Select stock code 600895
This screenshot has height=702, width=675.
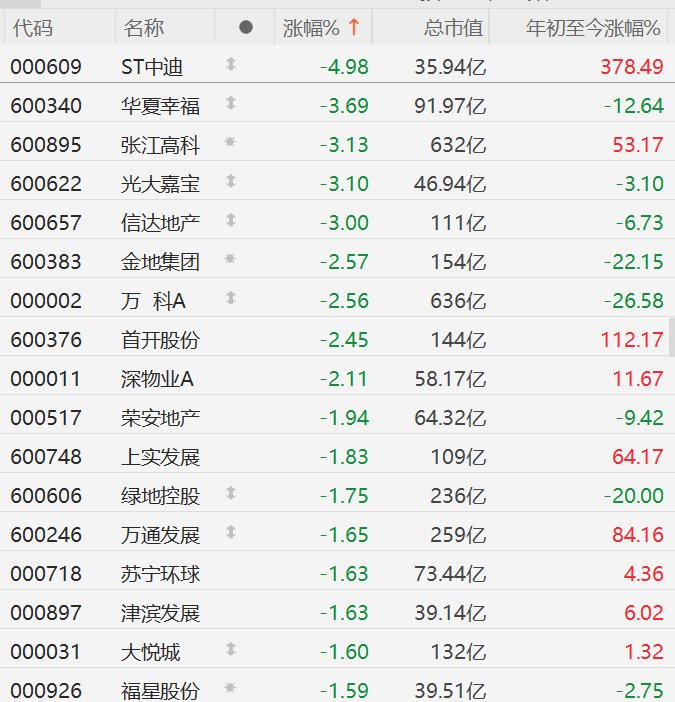coord(46,145)
